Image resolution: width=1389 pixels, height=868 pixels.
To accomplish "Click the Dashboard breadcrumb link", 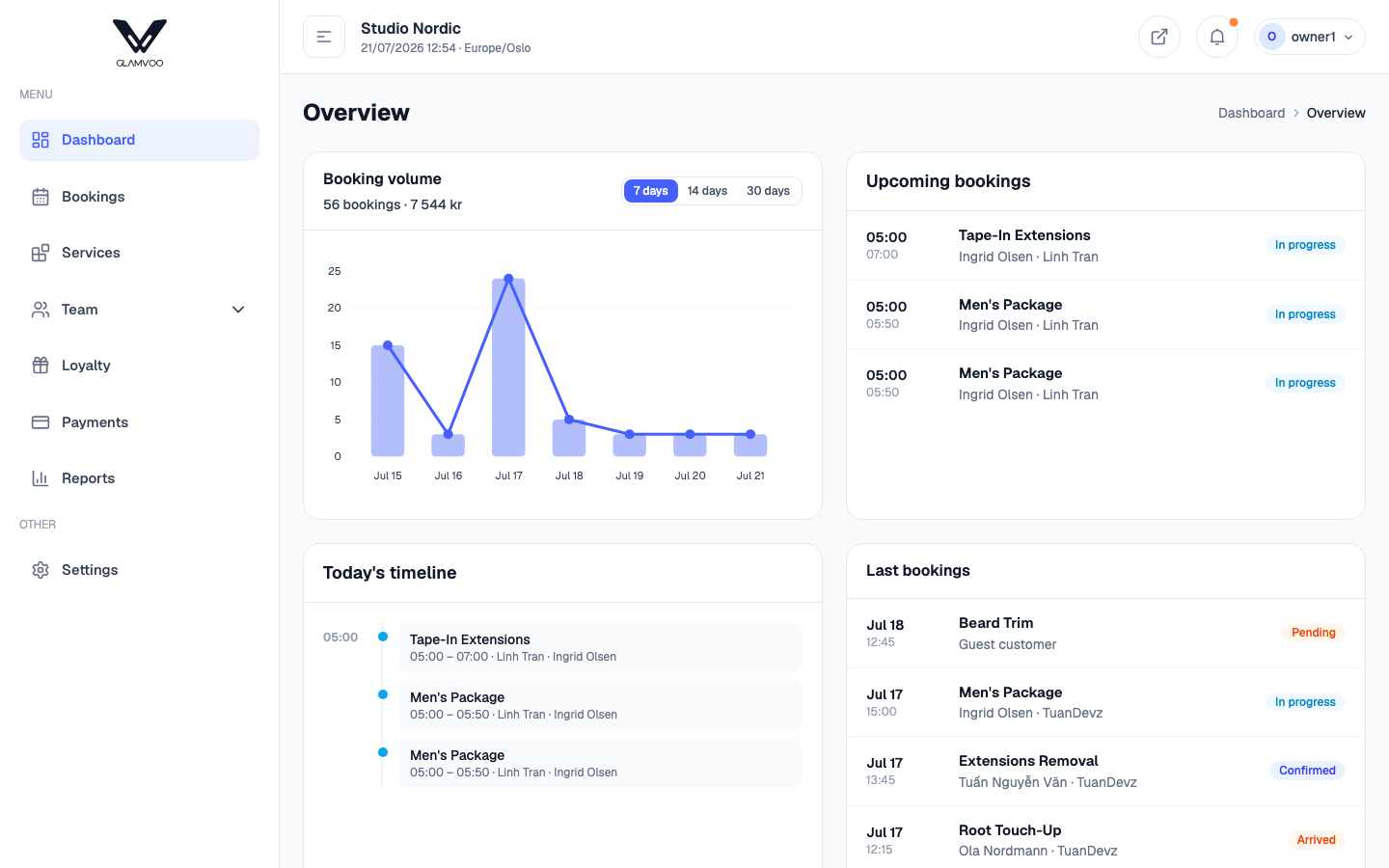I will tap(1251, 113).
